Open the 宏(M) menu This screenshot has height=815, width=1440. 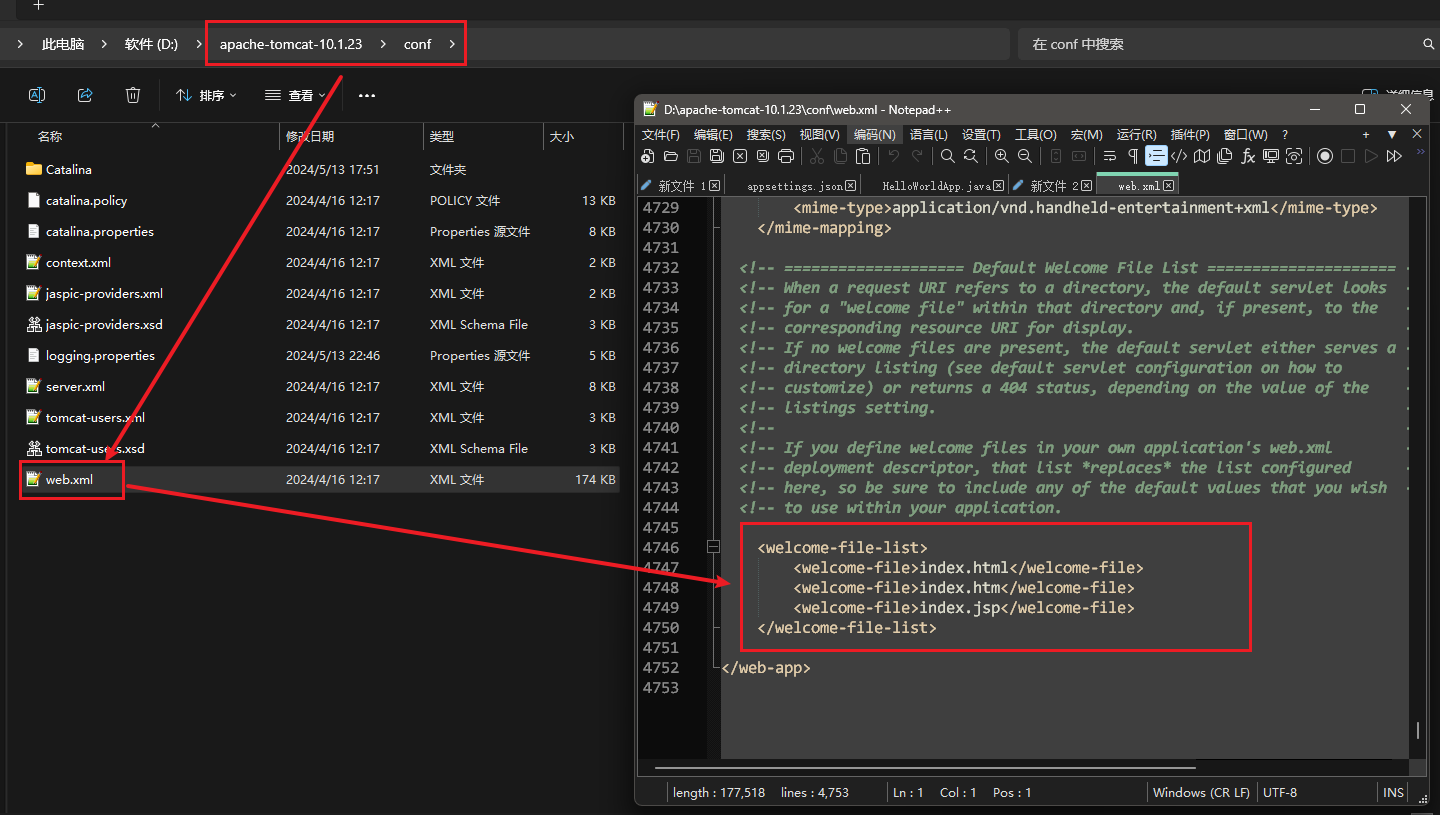point(1086,135)
